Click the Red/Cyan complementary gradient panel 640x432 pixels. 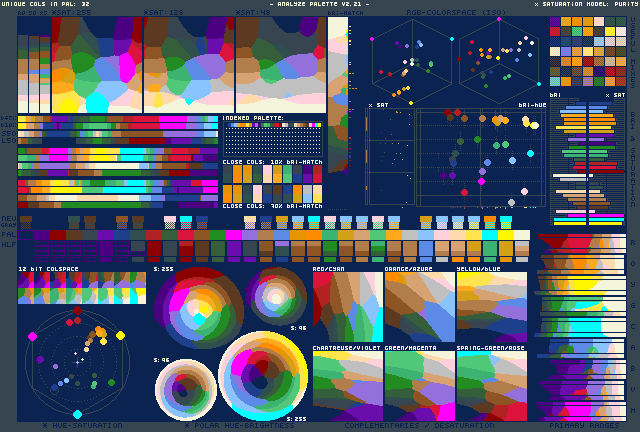tap(347, 309)
